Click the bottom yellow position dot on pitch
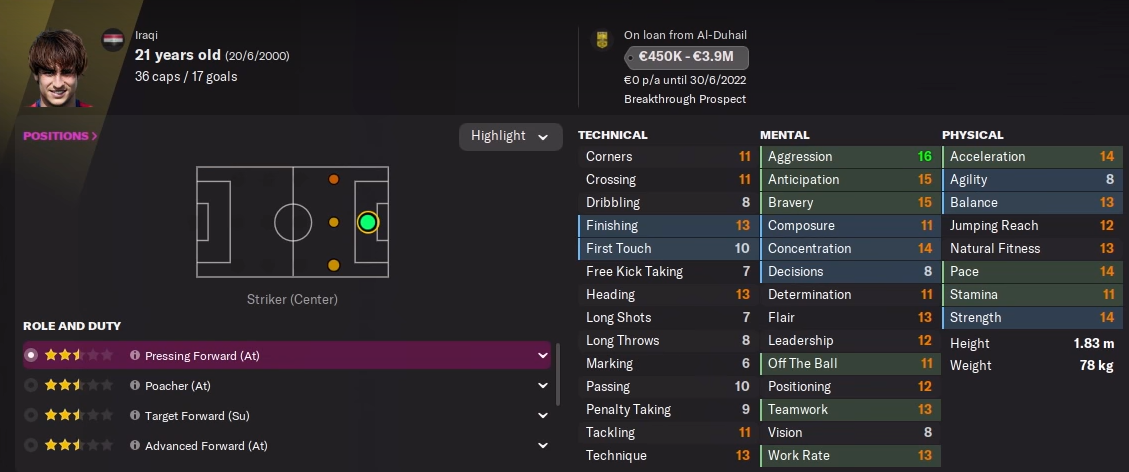The image size is (1129, 472). (x=333, y=265)
